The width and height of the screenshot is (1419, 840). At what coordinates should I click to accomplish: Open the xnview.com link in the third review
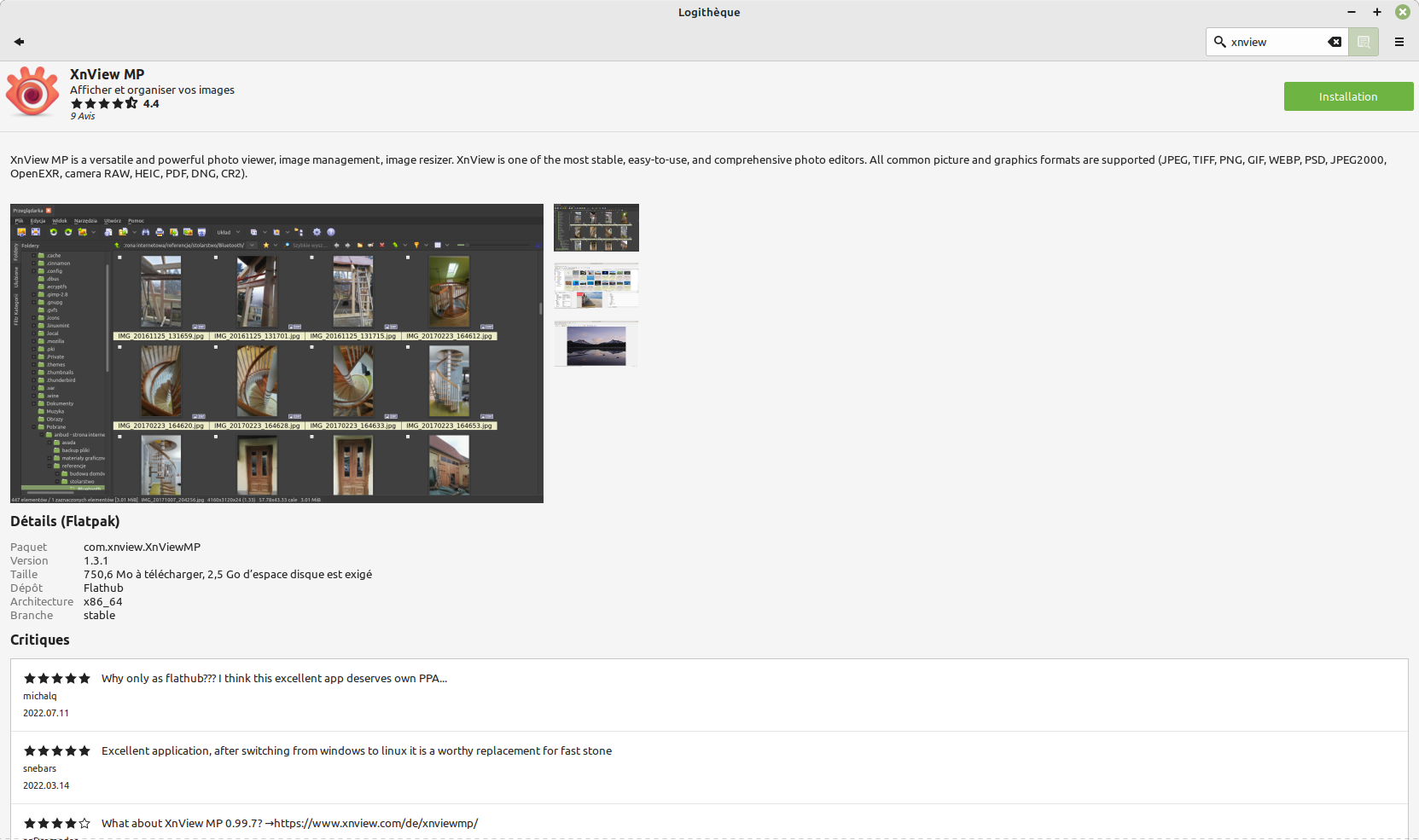375,823
